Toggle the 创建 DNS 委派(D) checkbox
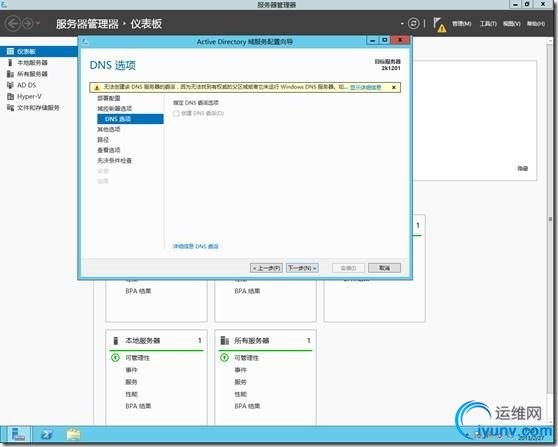 tap(176, 114)
